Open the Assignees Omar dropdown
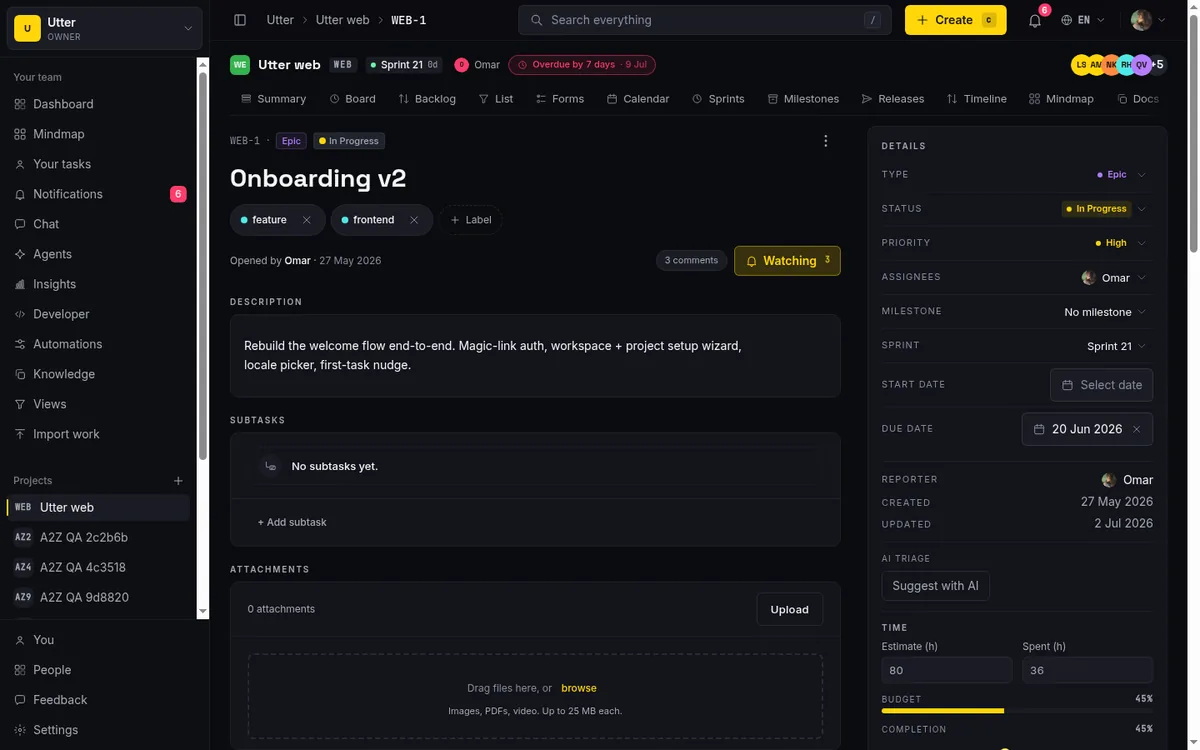This screenshot has height=750, width=1200. (x=1114, y=278)
